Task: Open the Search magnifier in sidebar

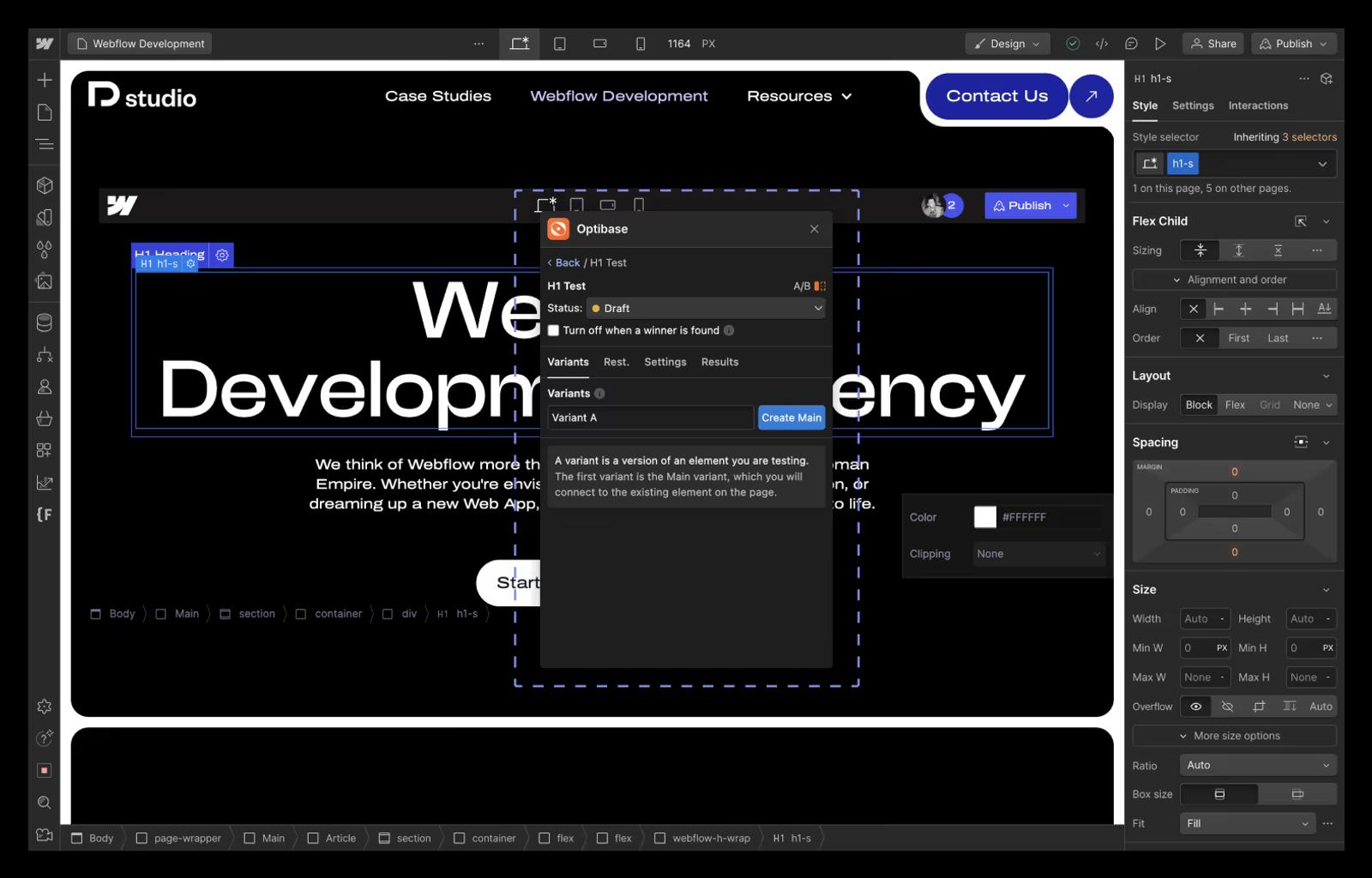Action: 45,803
